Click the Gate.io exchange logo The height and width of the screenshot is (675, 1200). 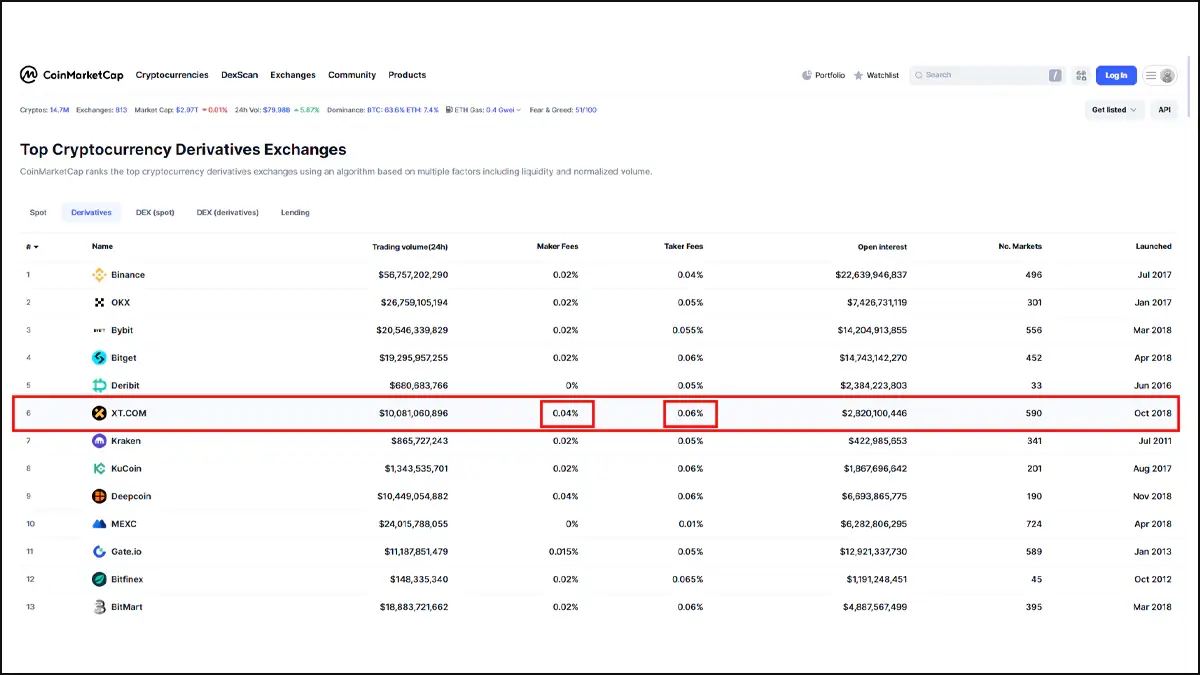pos(99,551)
